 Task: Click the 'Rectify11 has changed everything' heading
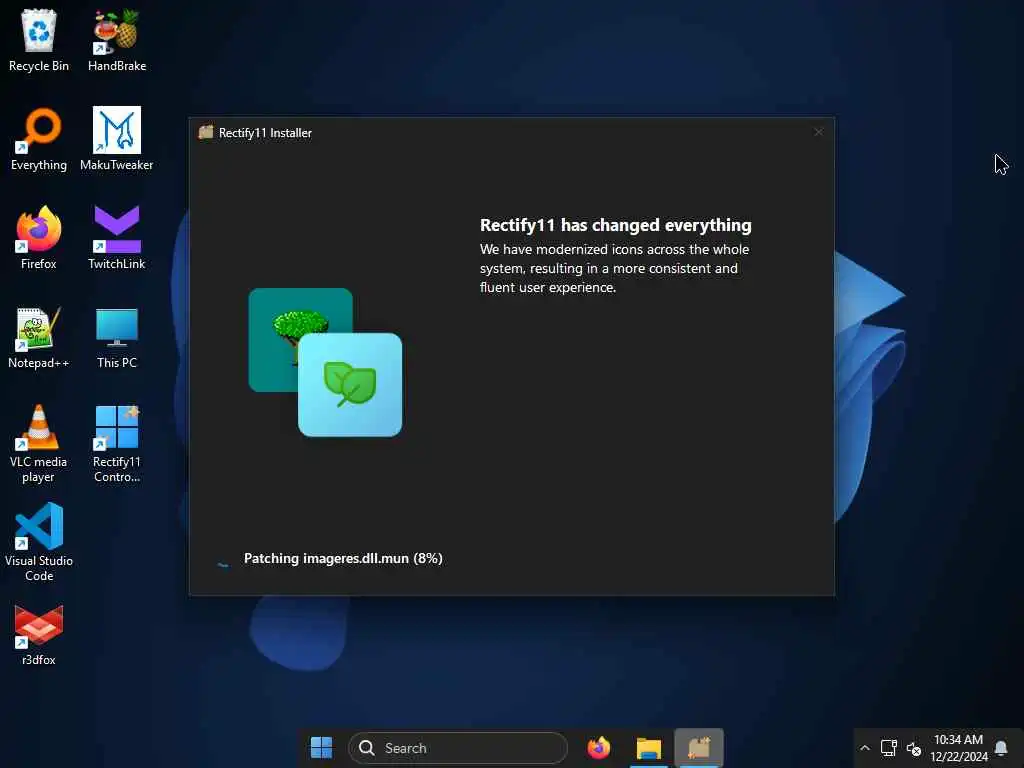point(615,225)
